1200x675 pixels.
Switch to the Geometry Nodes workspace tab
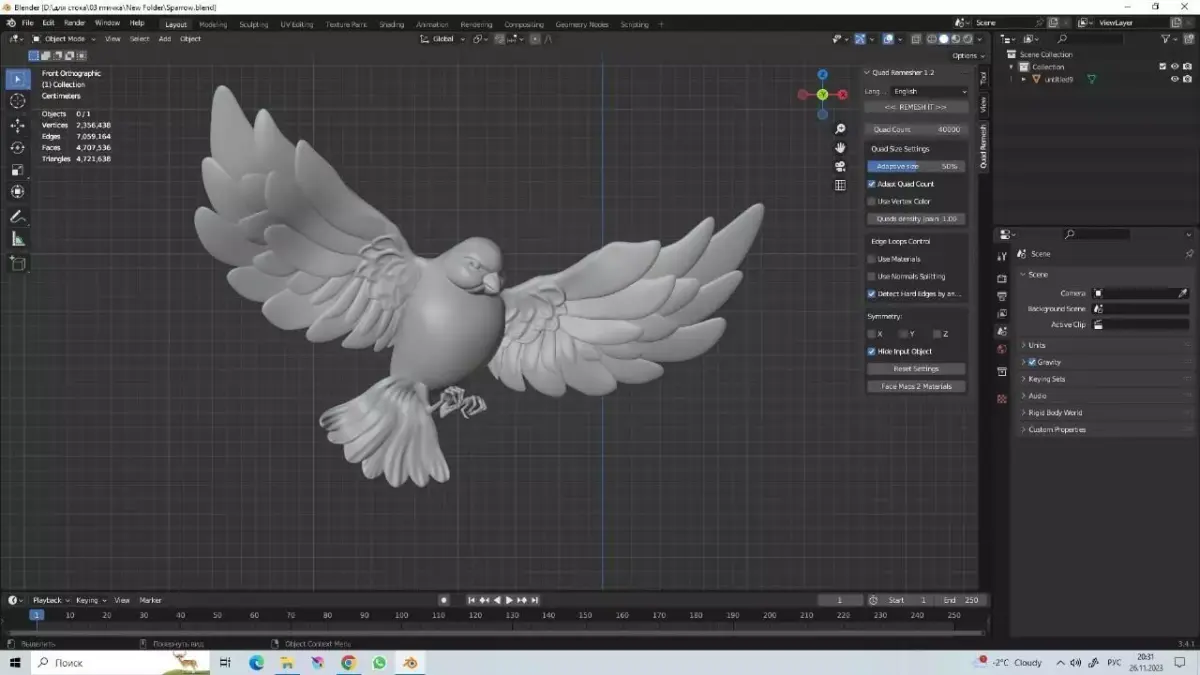(x=582, y=24)
